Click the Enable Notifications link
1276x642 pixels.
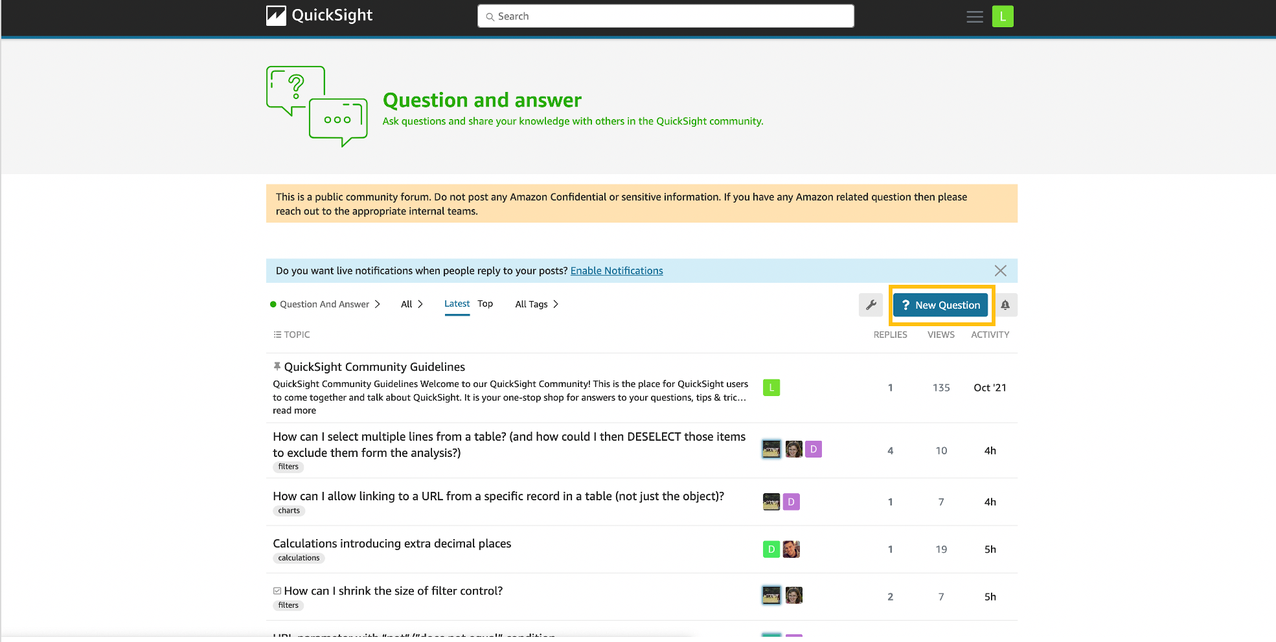(x=616, y=271)
